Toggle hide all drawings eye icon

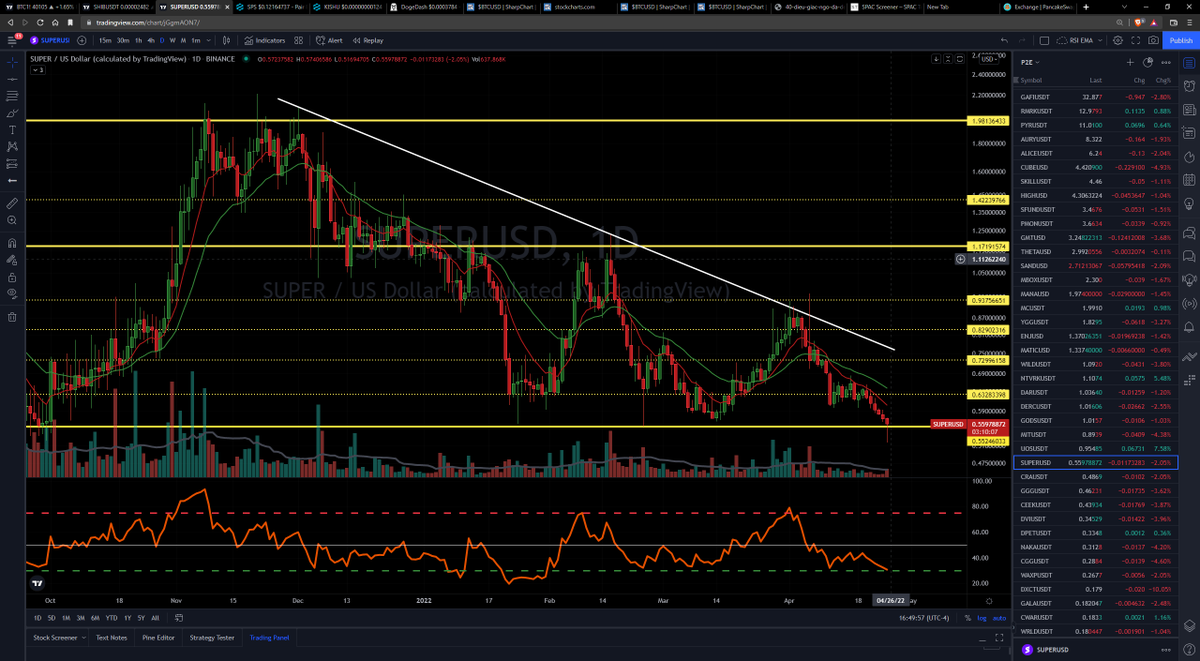click(x=11, y=293)
